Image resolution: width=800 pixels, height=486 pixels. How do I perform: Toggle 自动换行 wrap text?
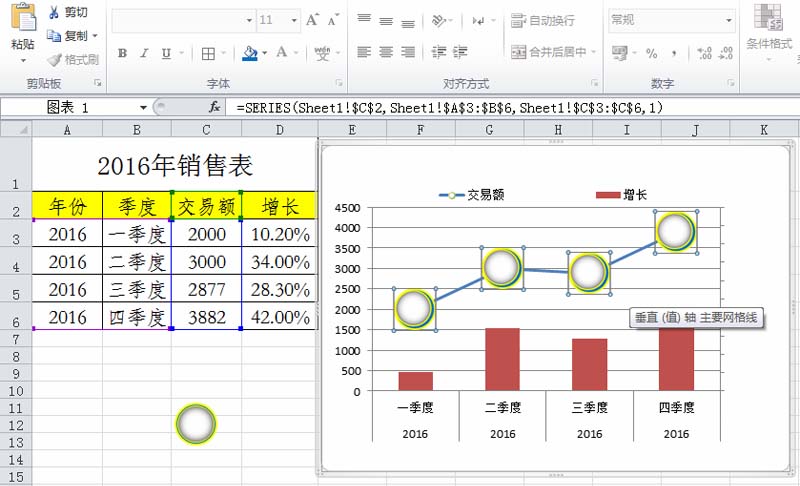tap(543, 20)
